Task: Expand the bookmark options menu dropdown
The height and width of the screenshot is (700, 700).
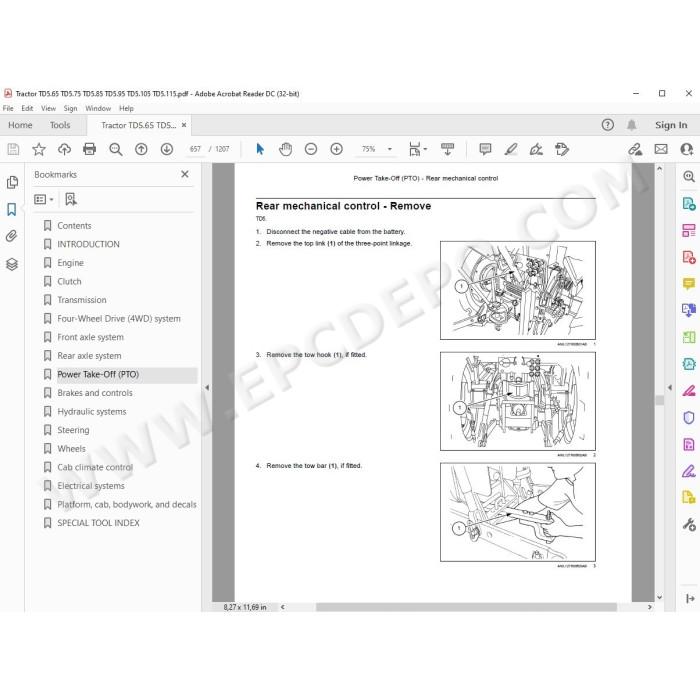Action: coord(44,200)
